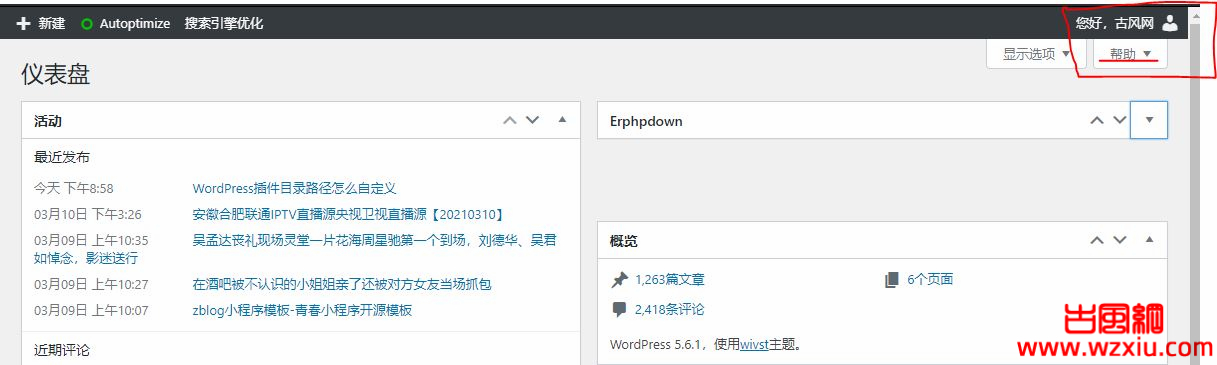Open the 显示选项 dropdown
Screen dimensions: 1217x365
point(1036,54)
